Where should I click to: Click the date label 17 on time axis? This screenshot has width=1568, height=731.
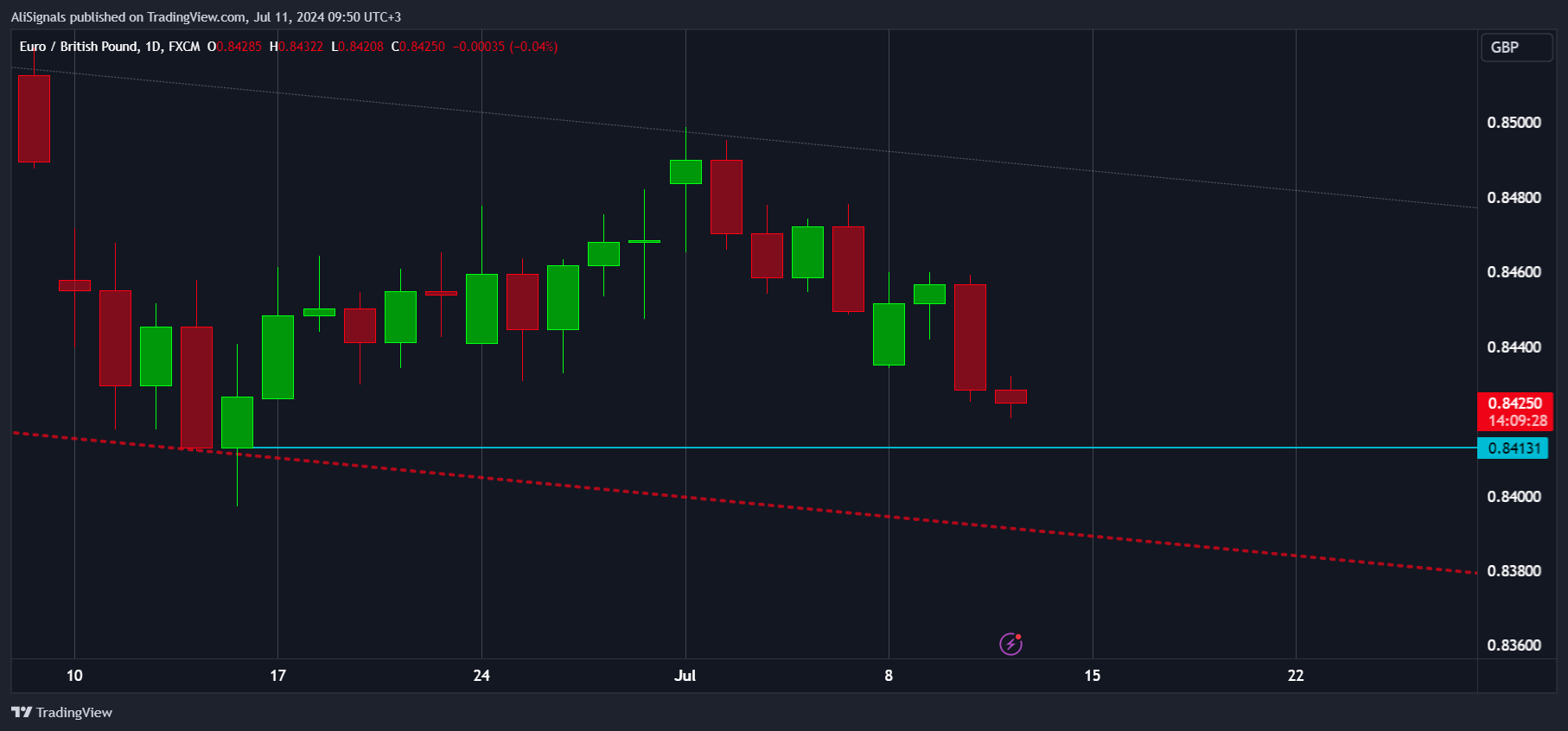tap(277, 676)
